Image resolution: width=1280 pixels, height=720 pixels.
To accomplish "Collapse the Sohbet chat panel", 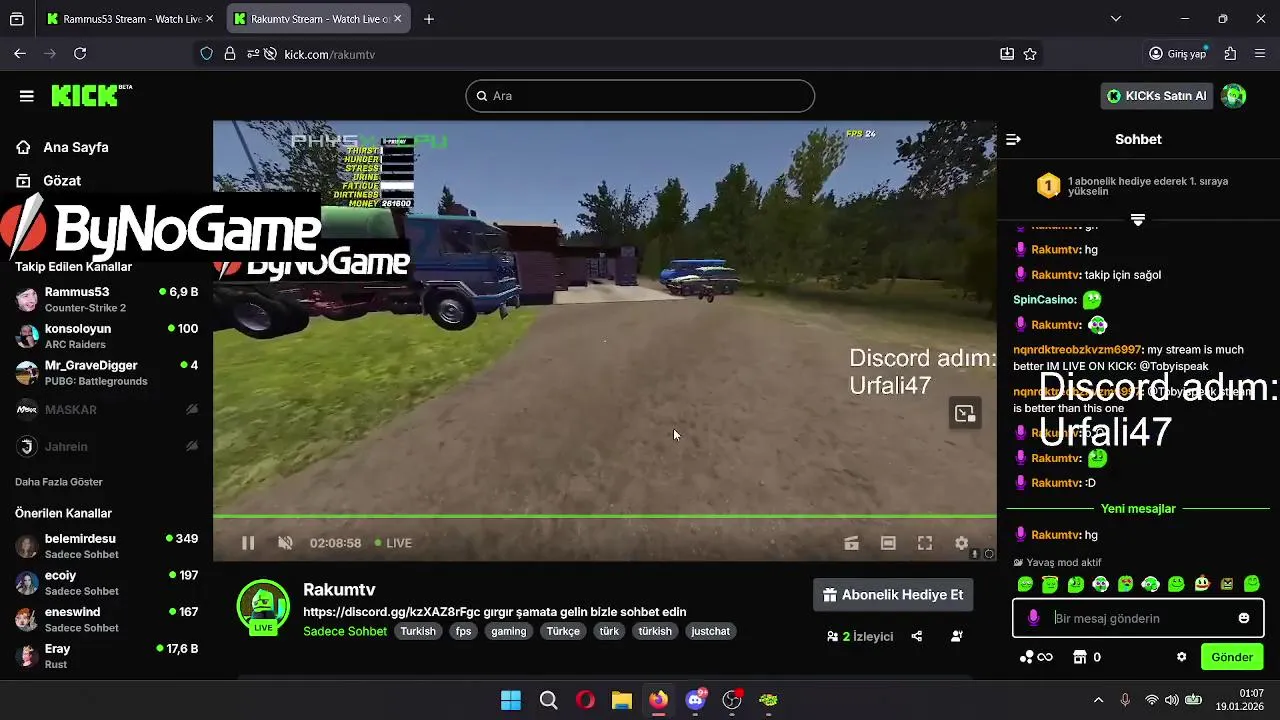I will point(1013,139).
